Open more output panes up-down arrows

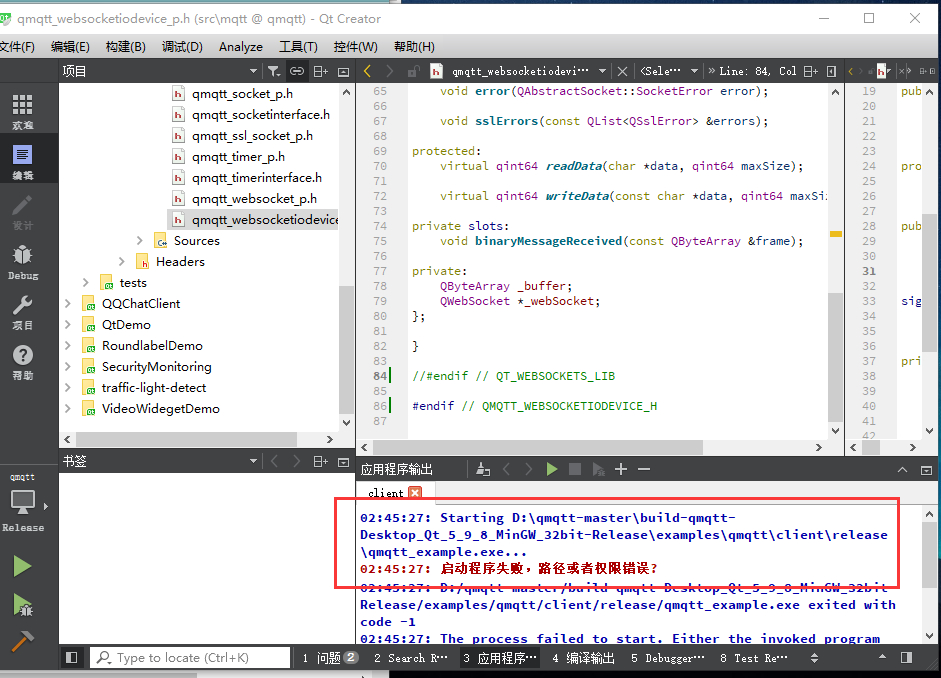tap(814, 658)
